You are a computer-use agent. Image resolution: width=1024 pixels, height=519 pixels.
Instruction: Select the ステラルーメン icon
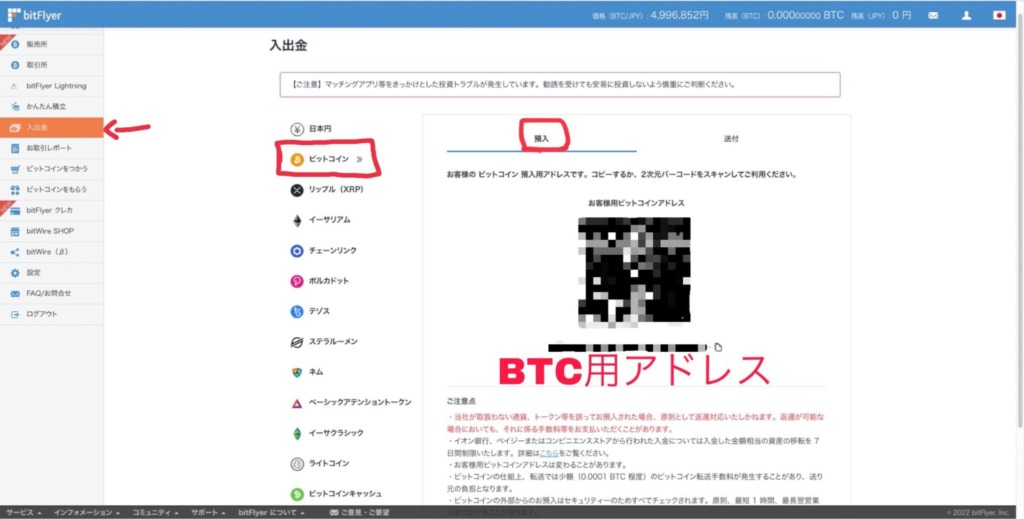pyautogui.click(x=297, y=342)
